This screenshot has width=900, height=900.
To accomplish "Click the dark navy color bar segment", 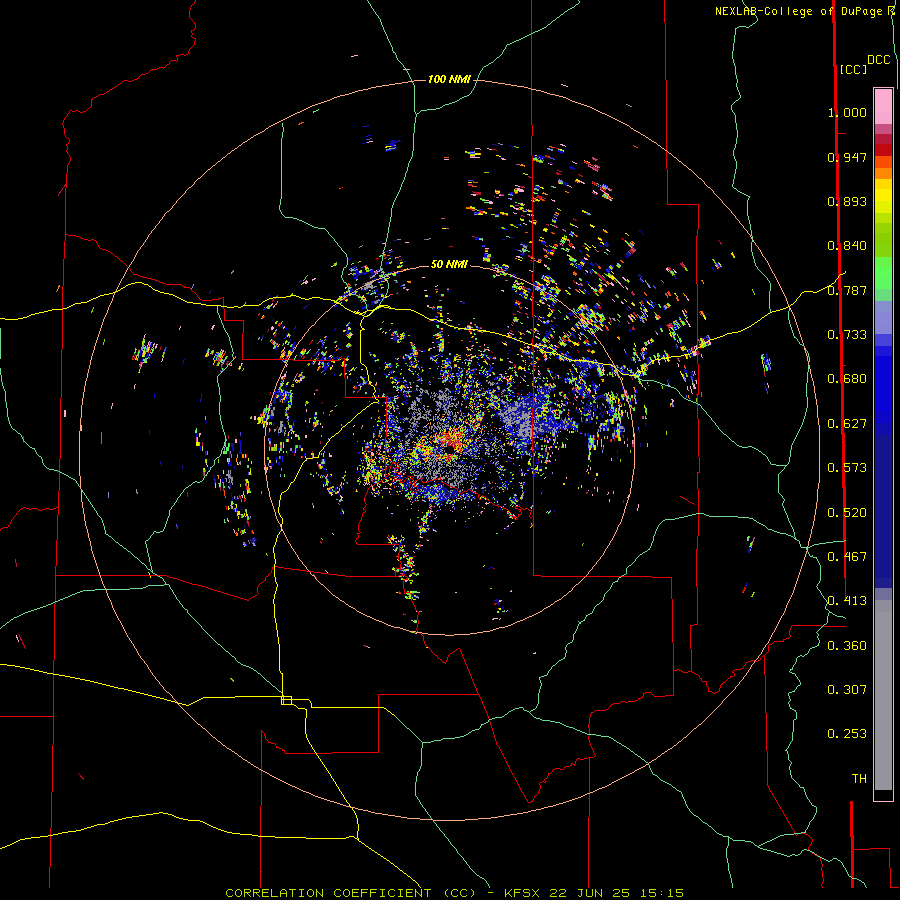I will coord(883,505).
